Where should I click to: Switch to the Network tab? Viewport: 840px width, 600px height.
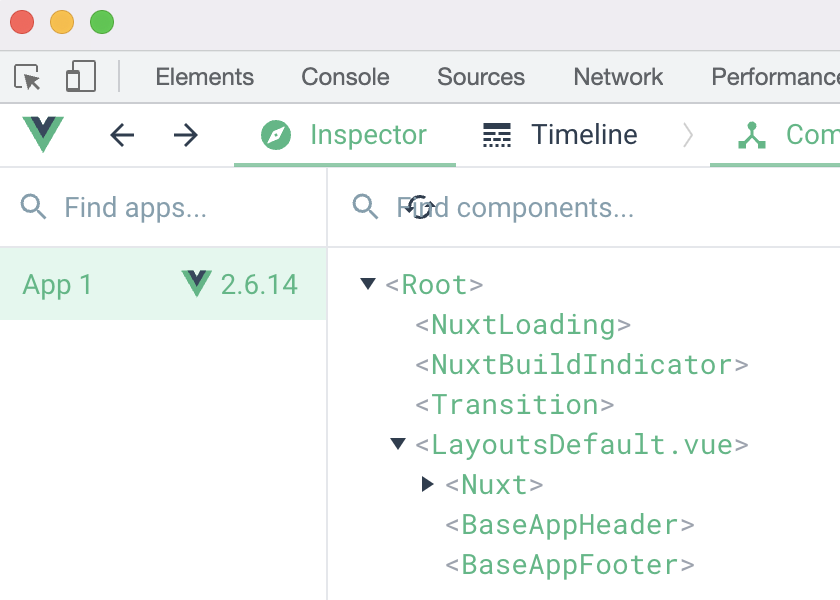[617, 76]
